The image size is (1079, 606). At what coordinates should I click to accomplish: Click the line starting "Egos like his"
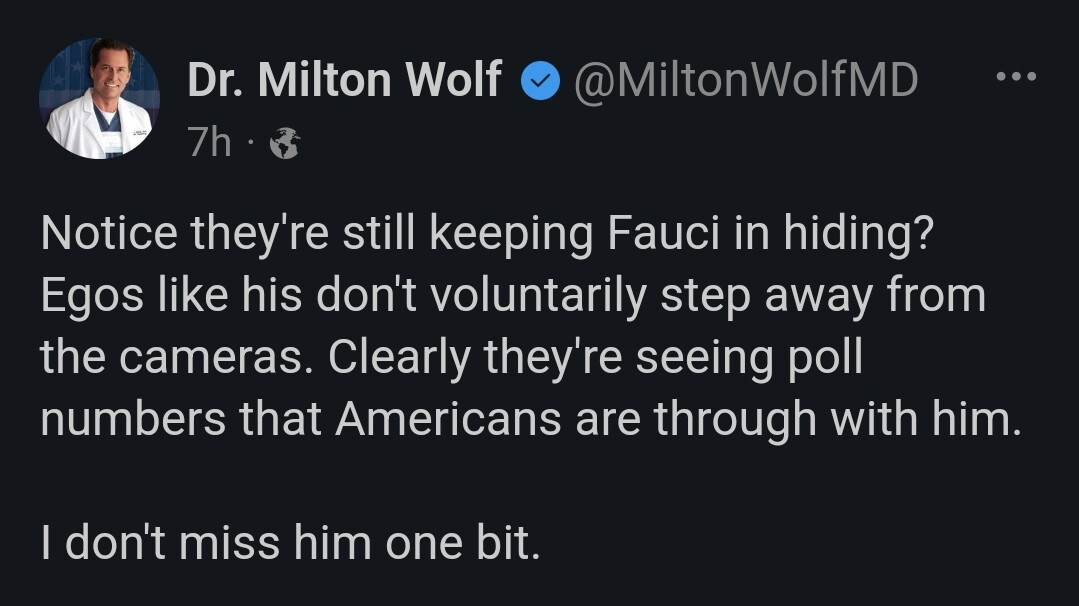[x=512, y=296]
